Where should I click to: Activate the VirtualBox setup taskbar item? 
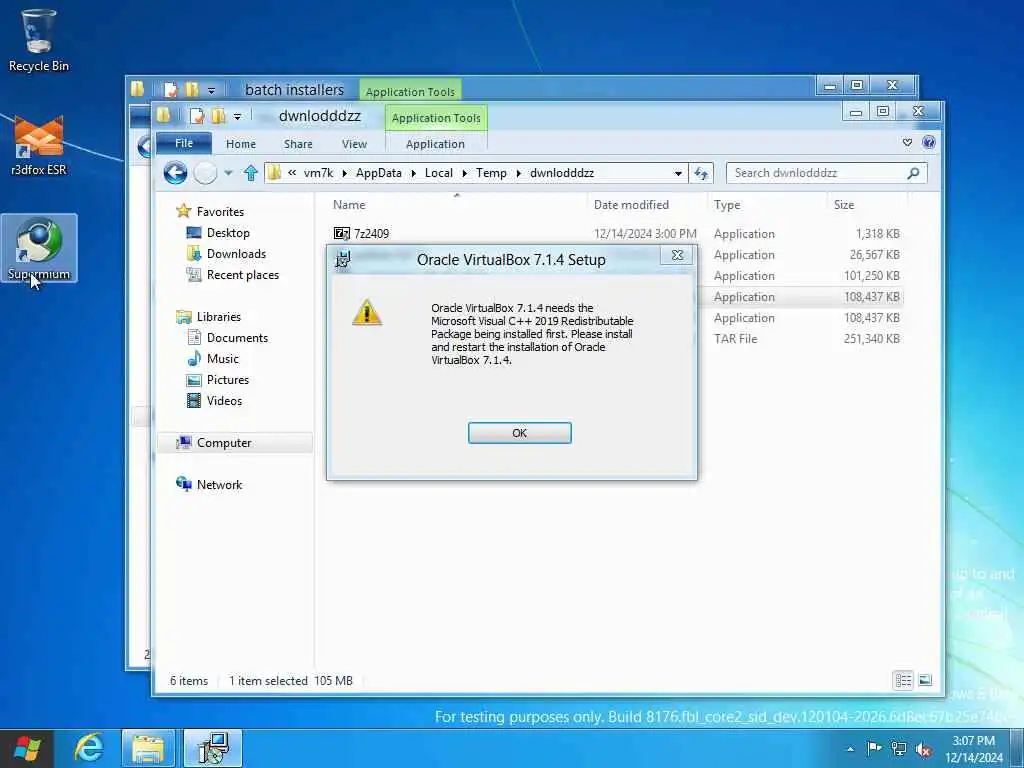coord(213,748)
